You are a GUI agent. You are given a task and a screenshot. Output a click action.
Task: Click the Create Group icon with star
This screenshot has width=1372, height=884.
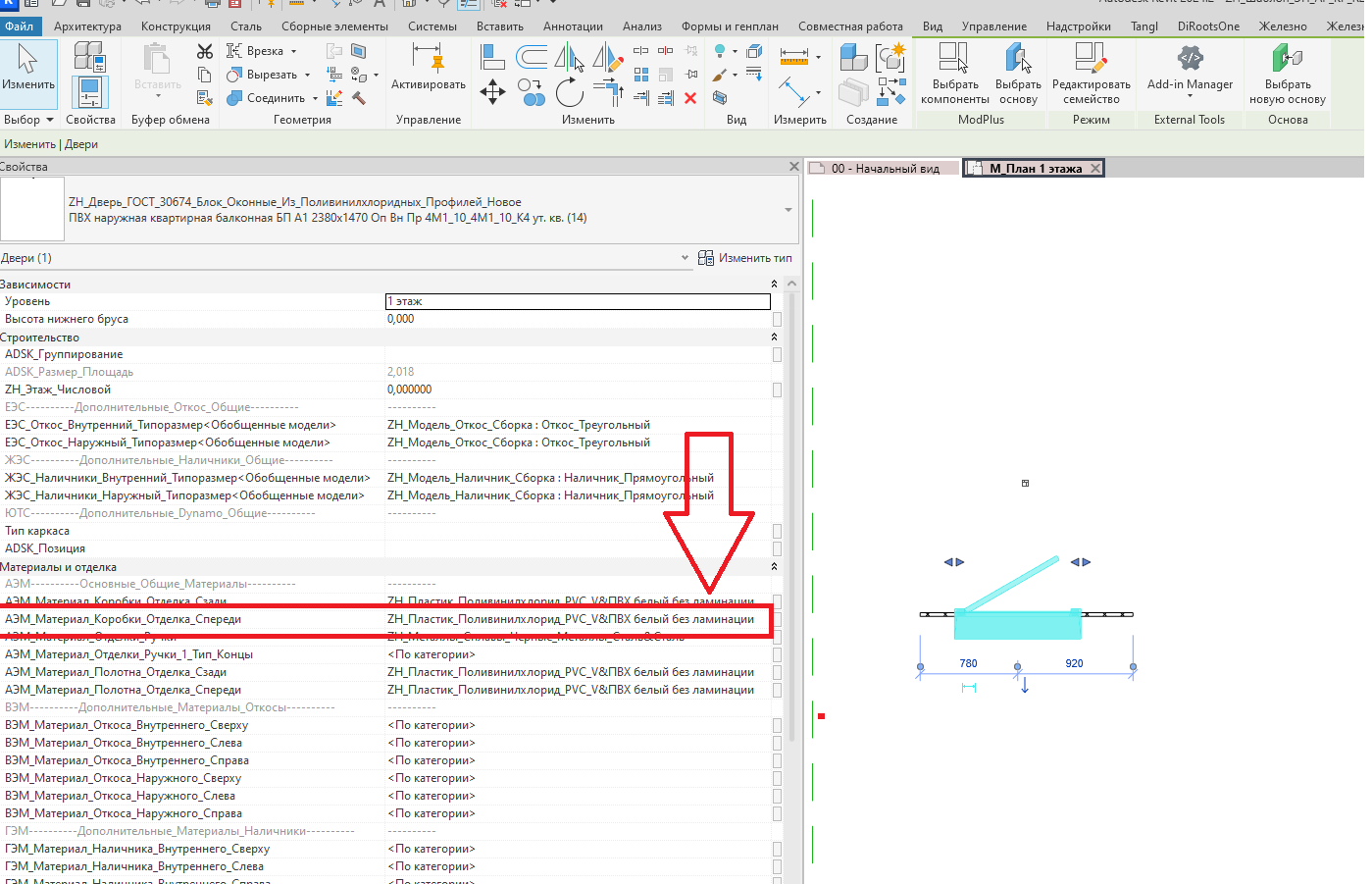(891, 57)
